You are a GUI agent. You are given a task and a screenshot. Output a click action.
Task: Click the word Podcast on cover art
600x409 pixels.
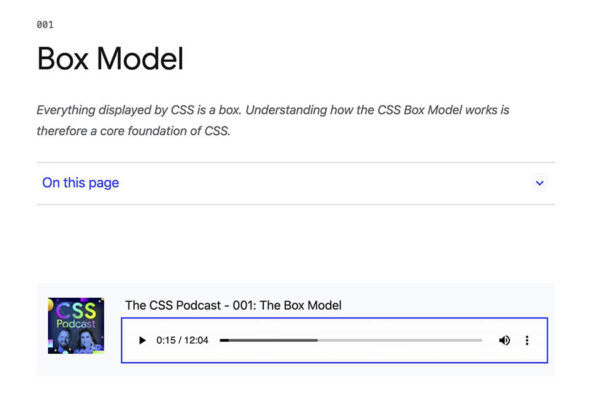77,323
